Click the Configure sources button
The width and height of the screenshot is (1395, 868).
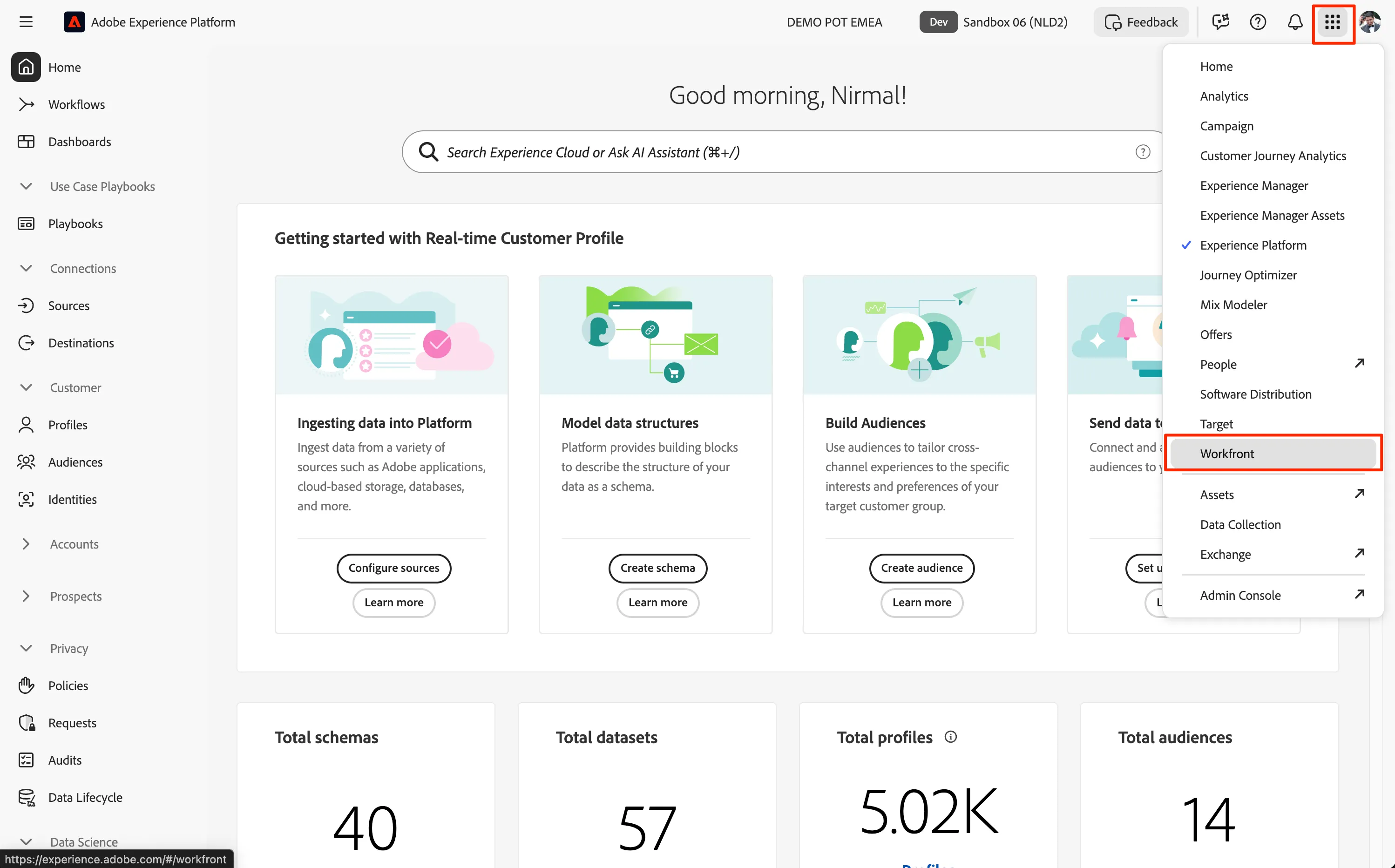coord(393,568)
